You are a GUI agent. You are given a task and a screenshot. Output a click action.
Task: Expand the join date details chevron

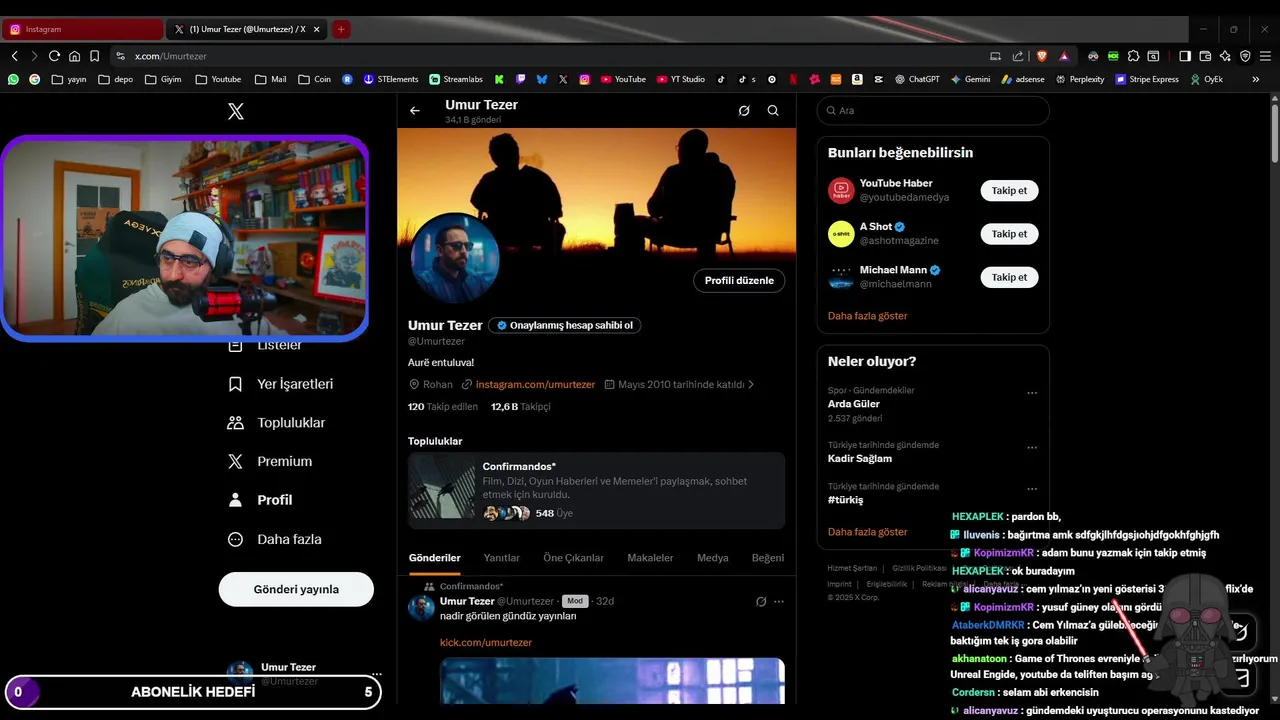[751, 384]
